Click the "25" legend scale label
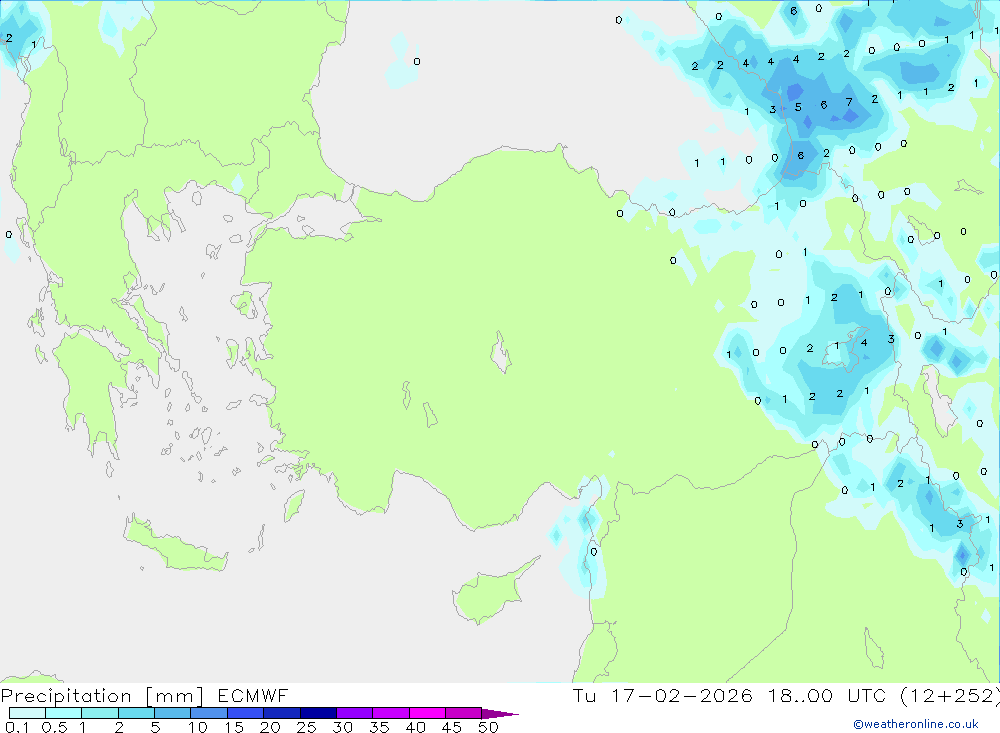This screenshot has width=1000, height=733. [x=306, y=727]
